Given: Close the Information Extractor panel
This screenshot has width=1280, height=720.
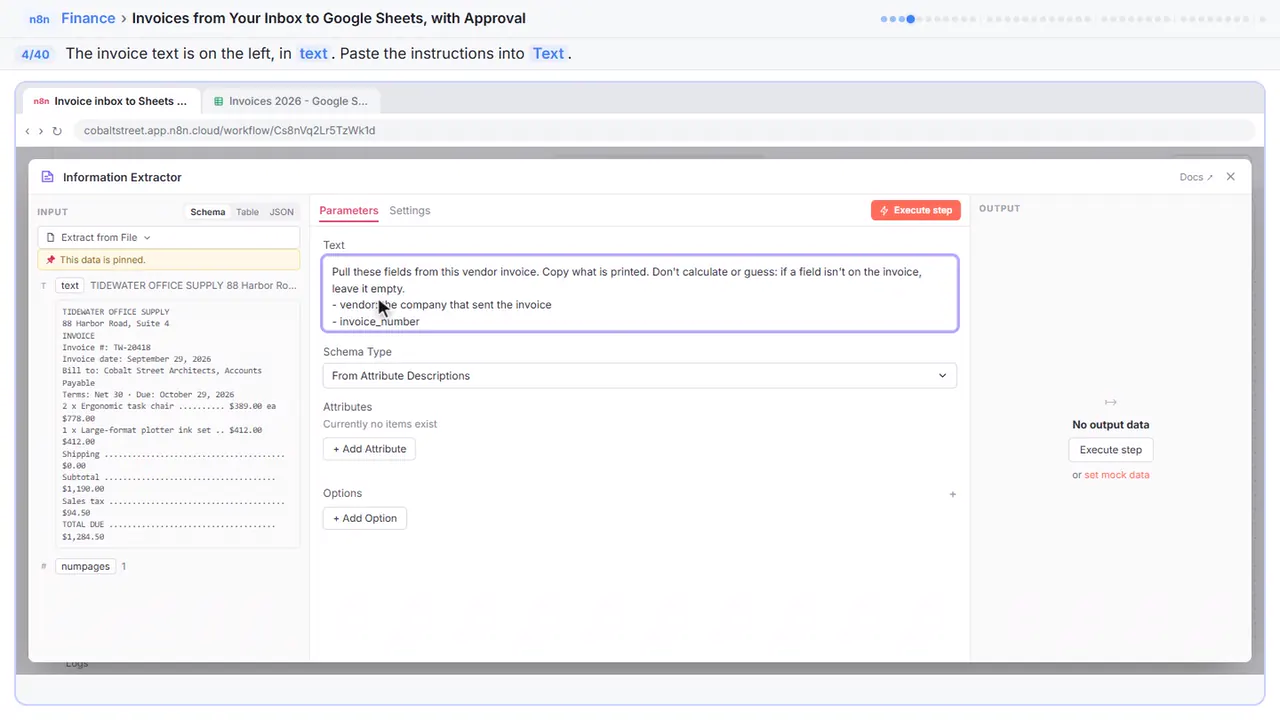Looking at the screenshot, I should click(x=1230, y=177).
